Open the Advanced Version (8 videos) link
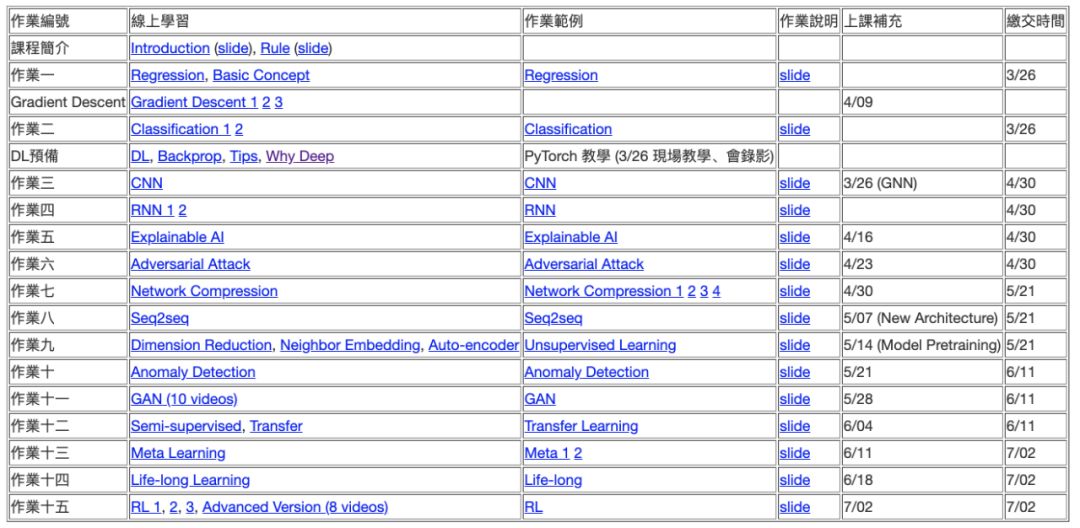Screen dimensions: 1080x528 295,507
